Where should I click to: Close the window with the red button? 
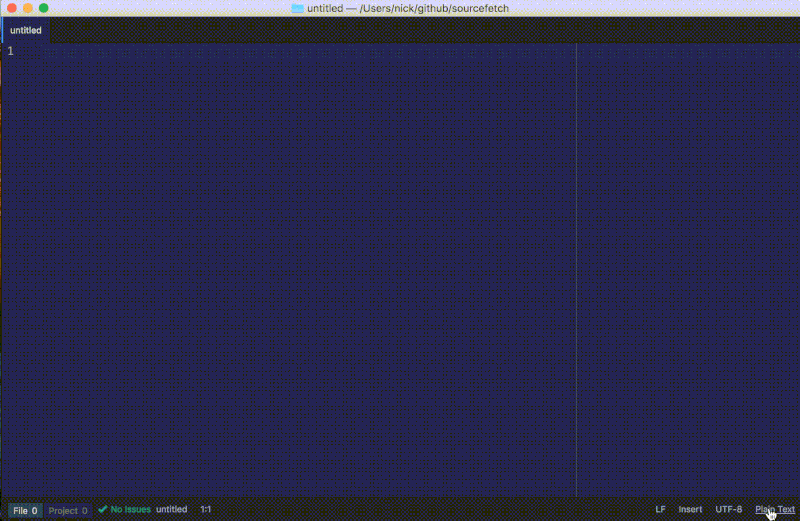coord(10,8)
